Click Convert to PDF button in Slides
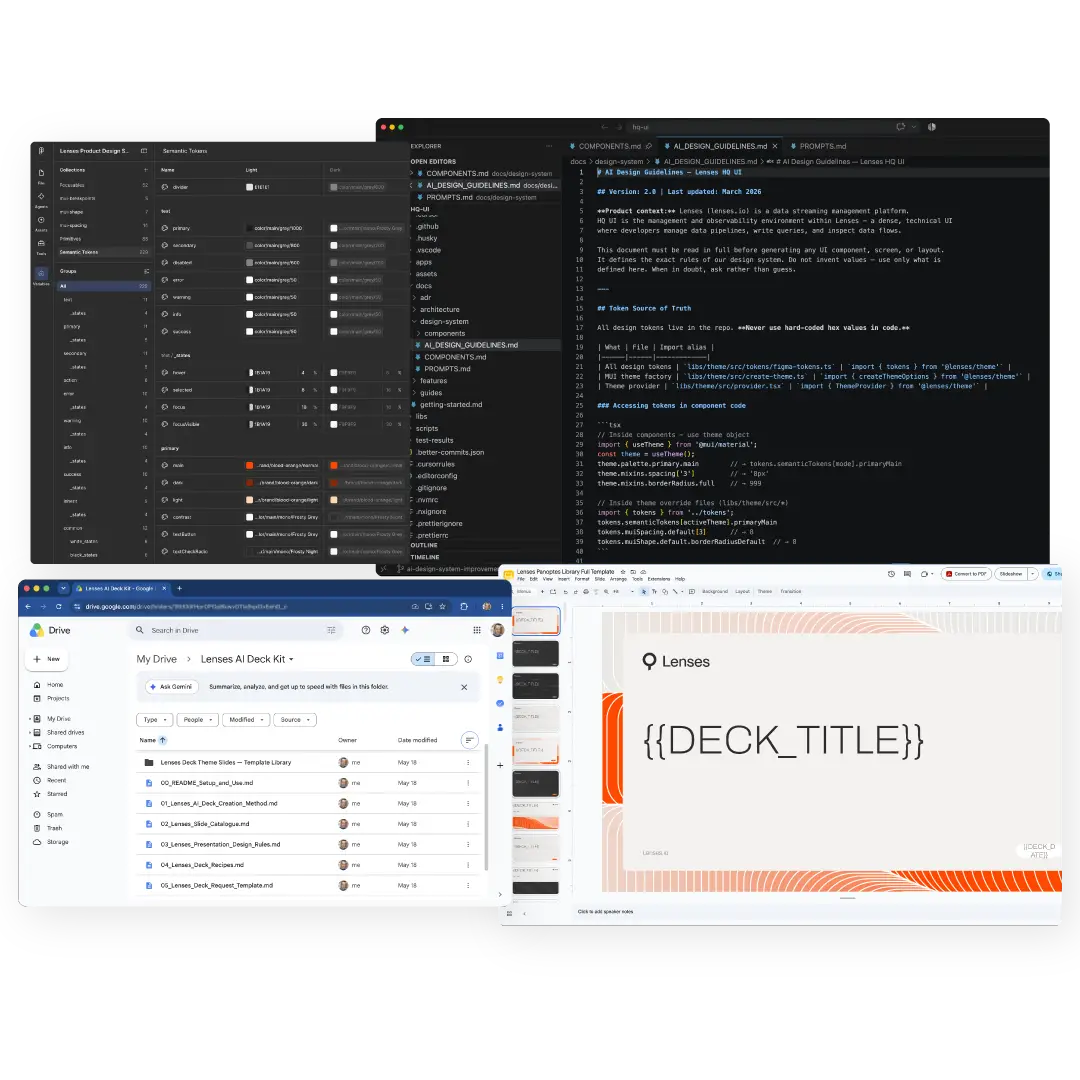The height and width of the screenshot is (1080, 1080). (966, 574)
